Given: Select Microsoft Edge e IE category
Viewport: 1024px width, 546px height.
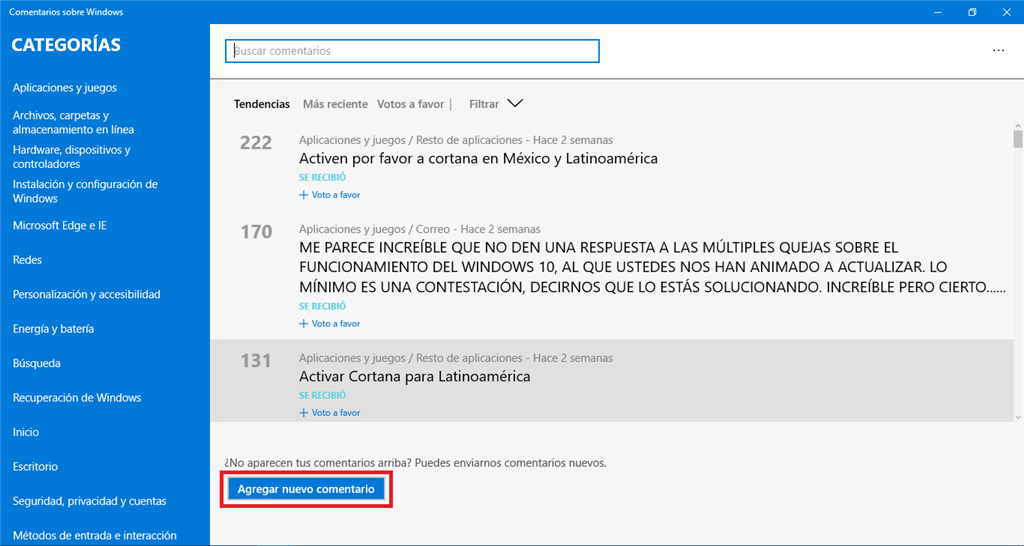Looking at the screenshot, I should 59,225.
